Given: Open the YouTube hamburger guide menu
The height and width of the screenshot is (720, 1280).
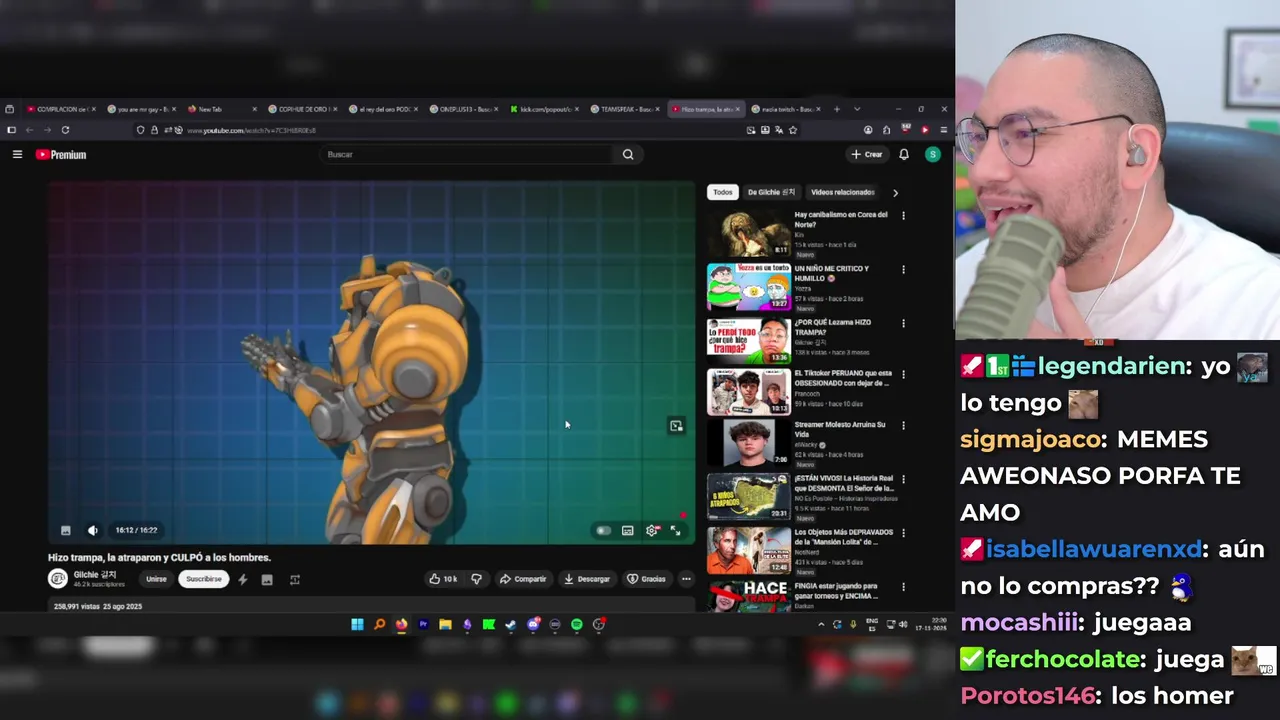Looking at the screenshot, I should tap(17, 154).
